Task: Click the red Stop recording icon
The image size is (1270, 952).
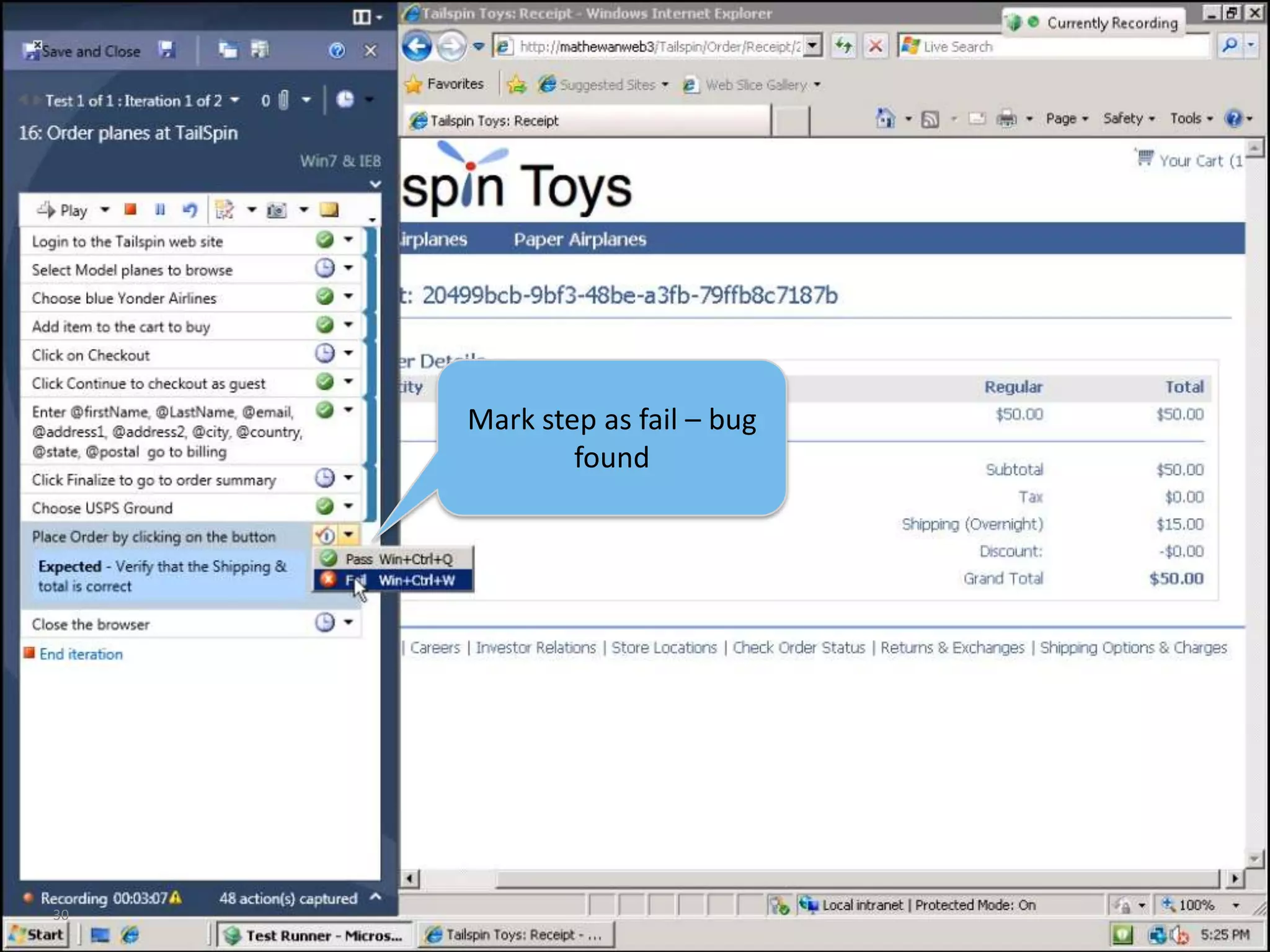Action: pos(130,209)
